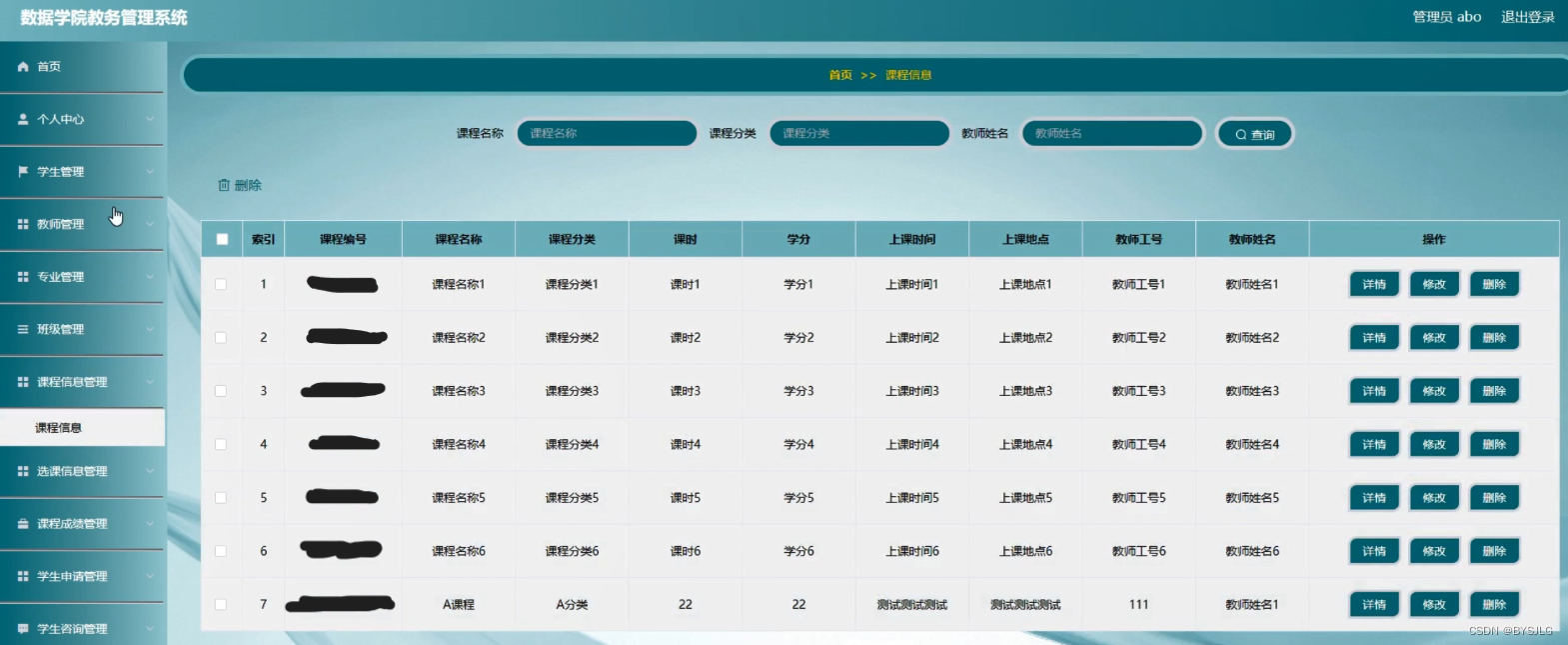Screen dimensions: 1568x645
Task: Click the 修改 button for row 2
Action: point(1434,338)
